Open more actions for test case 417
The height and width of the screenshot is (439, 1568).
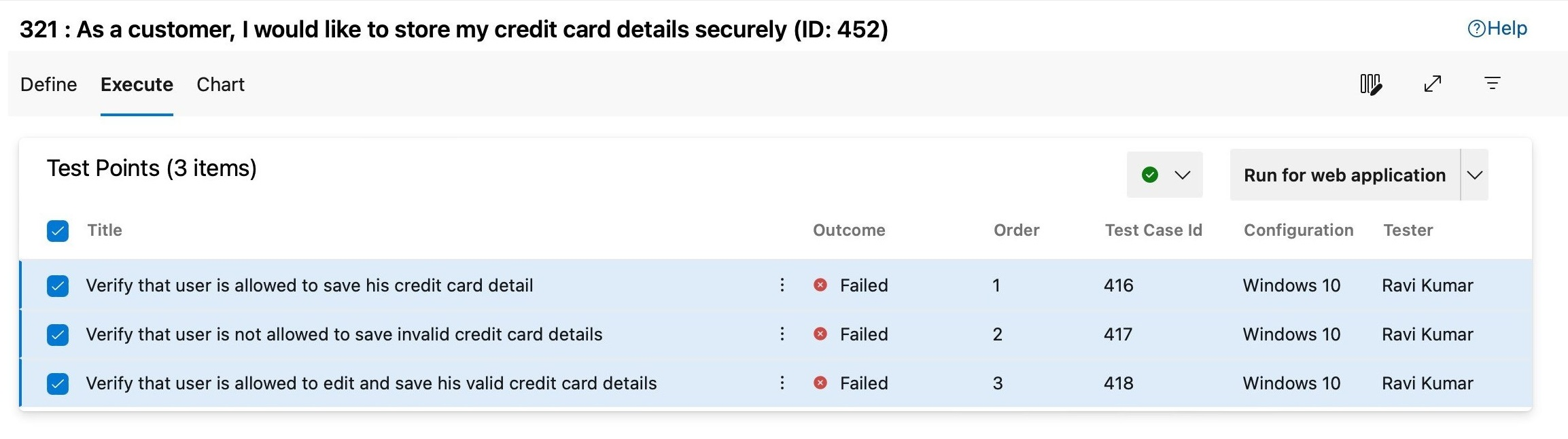click(782, 334)
